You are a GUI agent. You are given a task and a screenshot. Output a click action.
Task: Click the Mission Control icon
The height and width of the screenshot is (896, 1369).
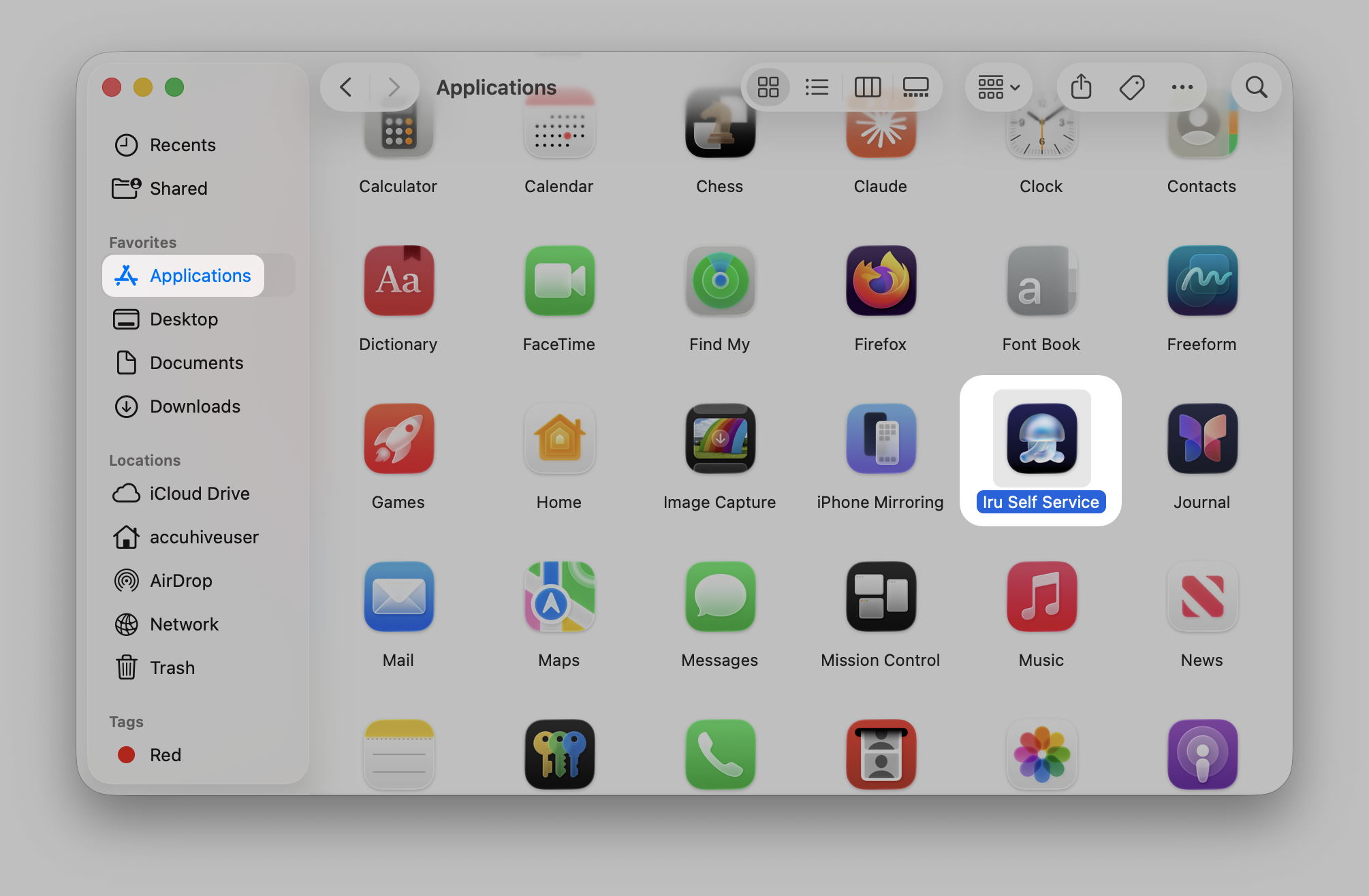[x=881, y=596]
